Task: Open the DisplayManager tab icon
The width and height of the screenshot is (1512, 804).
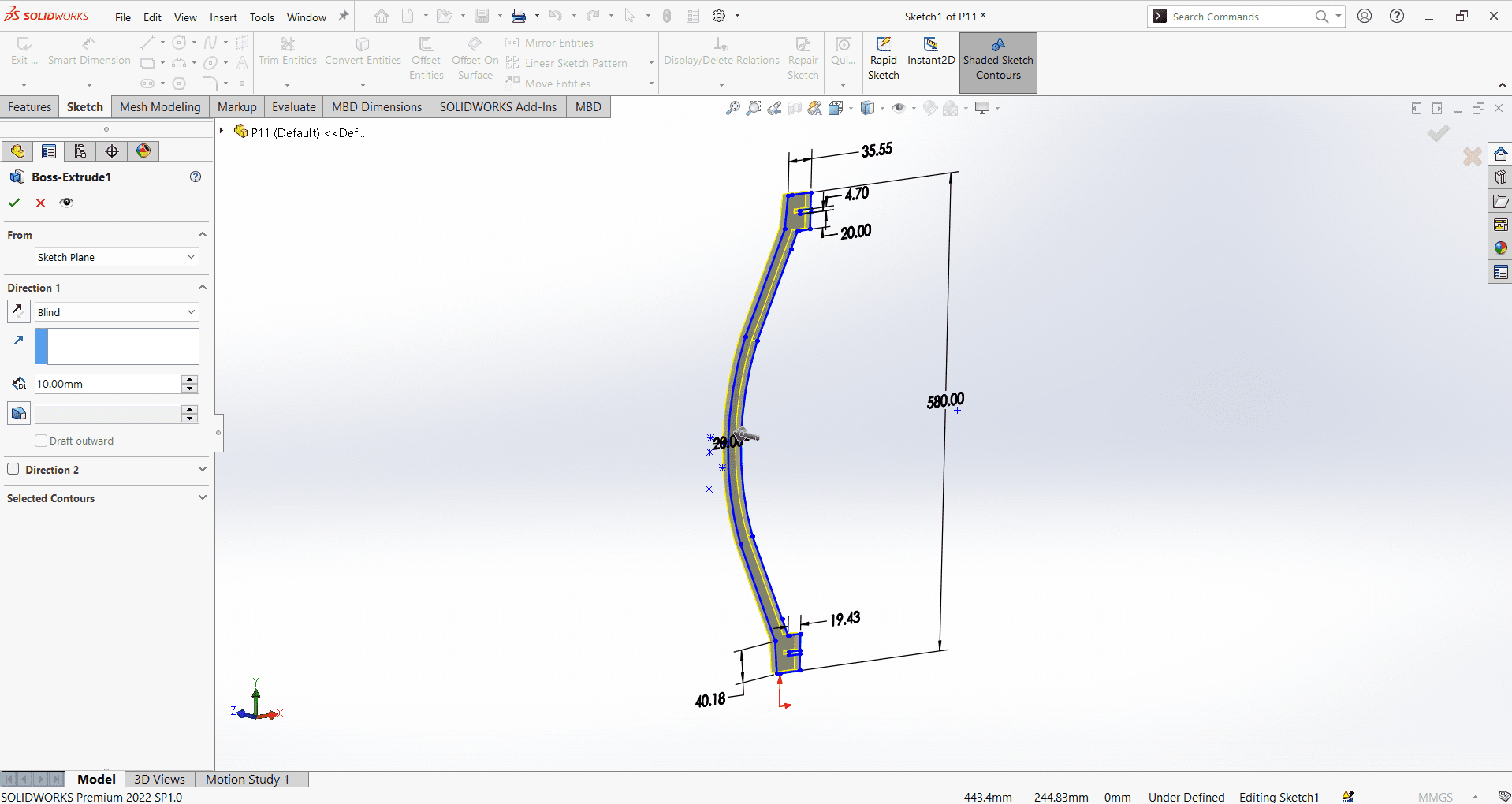Action: [x=143, y=151]
